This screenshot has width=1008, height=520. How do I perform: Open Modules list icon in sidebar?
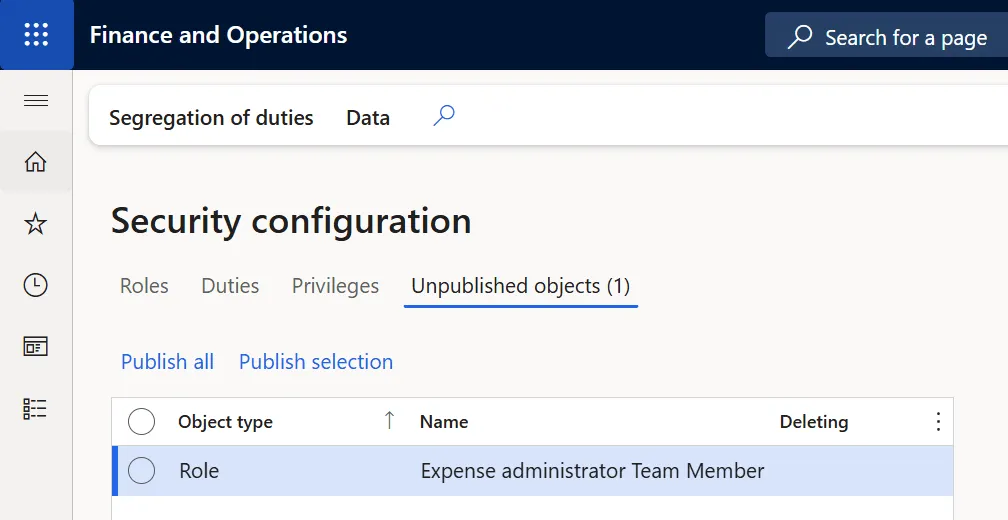(x=35, y=409)
